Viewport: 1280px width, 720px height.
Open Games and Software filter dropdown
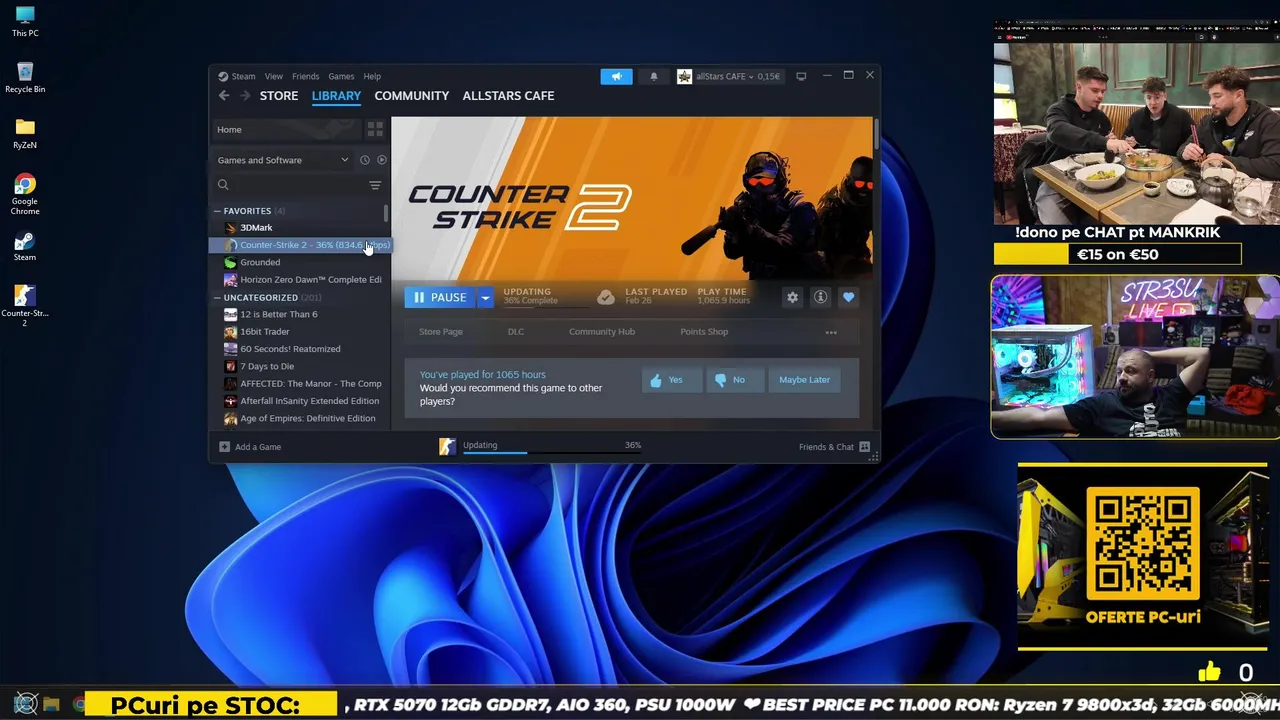tap(283, 160)
